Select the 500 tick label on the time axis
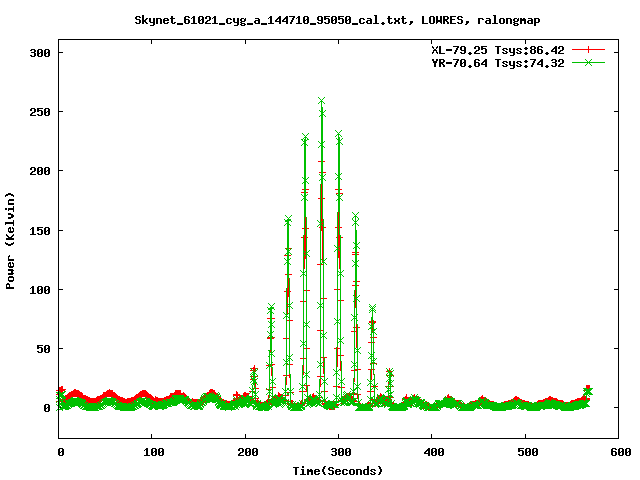The height and width of the screenshot is (480, 640). [x=524, y=453]
